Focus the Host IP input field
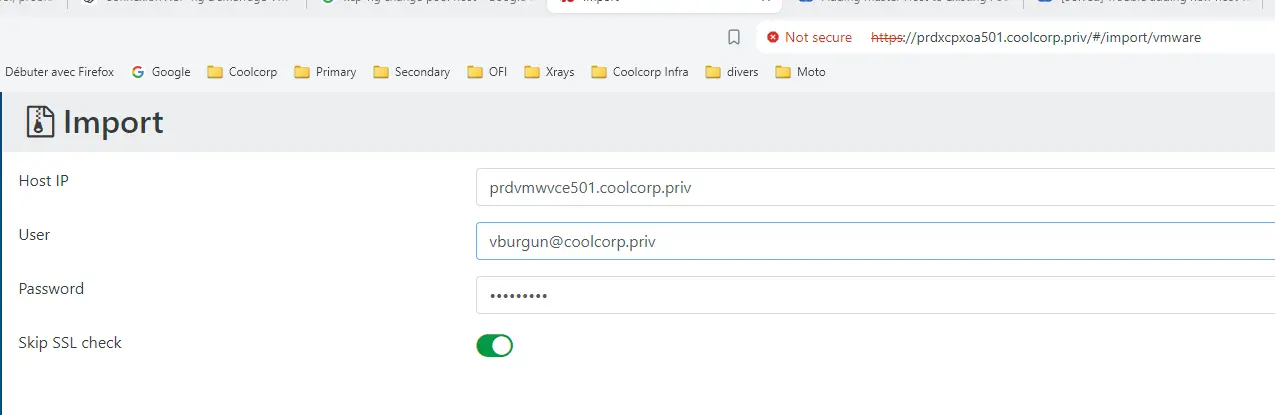This screenshot has height=415, width=1275. pos(875,187)
